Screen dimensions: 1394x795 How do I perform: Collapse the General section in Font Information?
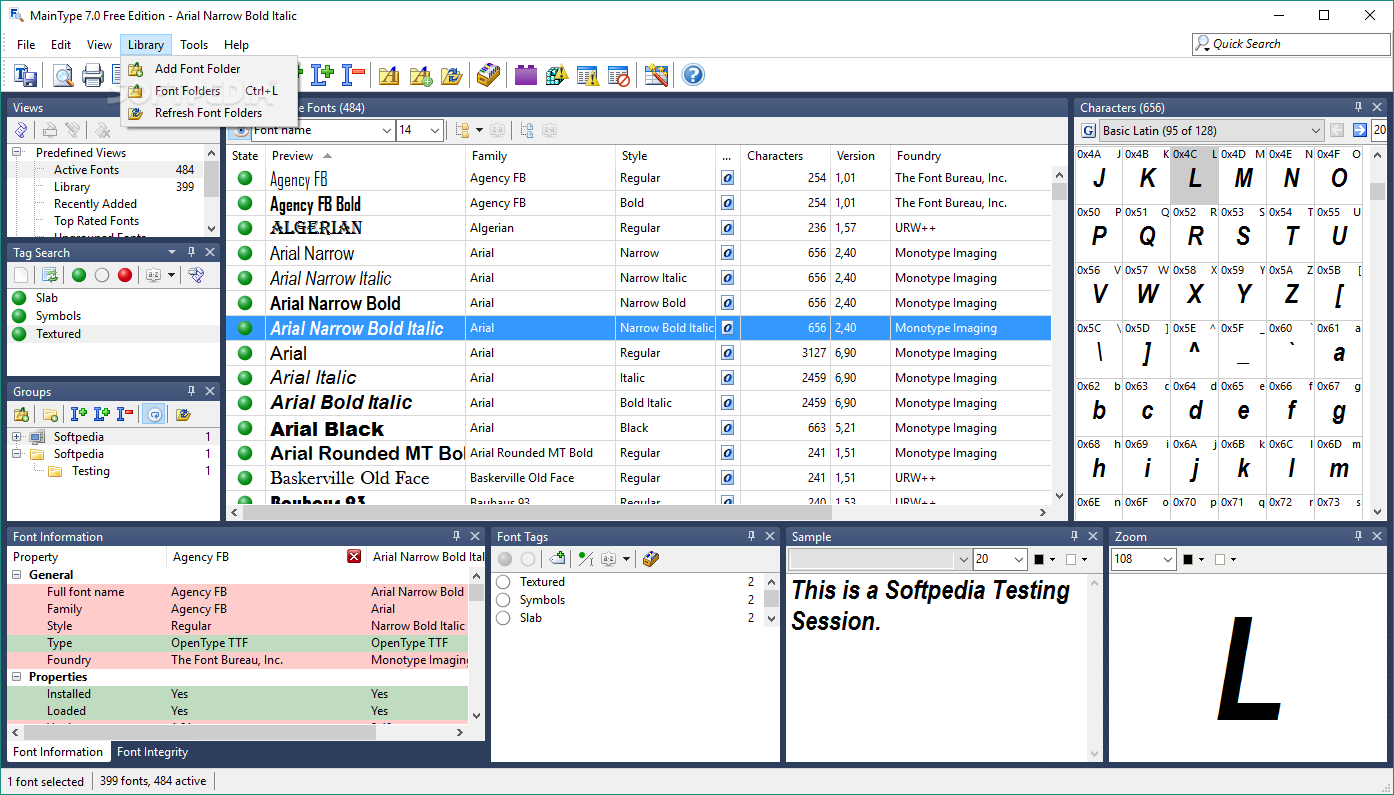[17, 575]
